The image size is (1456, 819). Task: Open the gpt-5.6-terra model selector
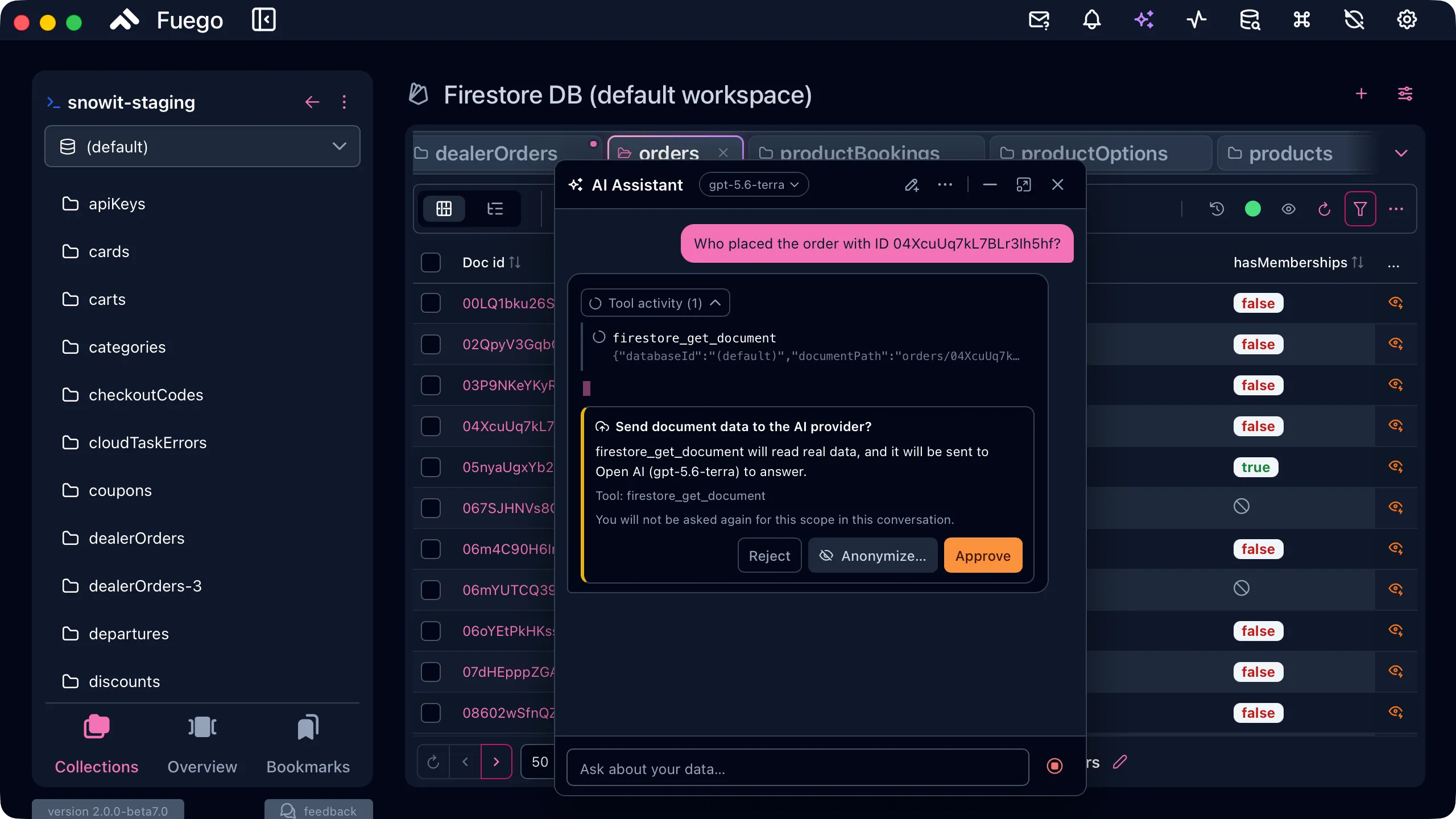point(754,185)
